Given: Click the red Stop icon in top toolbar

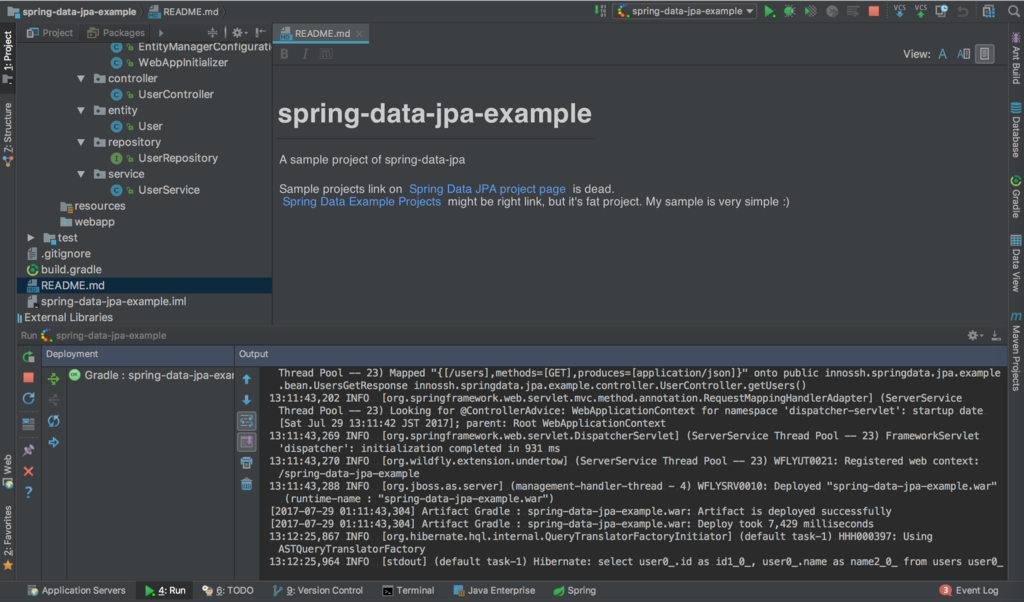Looking at the screenshot, I should (873, 10).
